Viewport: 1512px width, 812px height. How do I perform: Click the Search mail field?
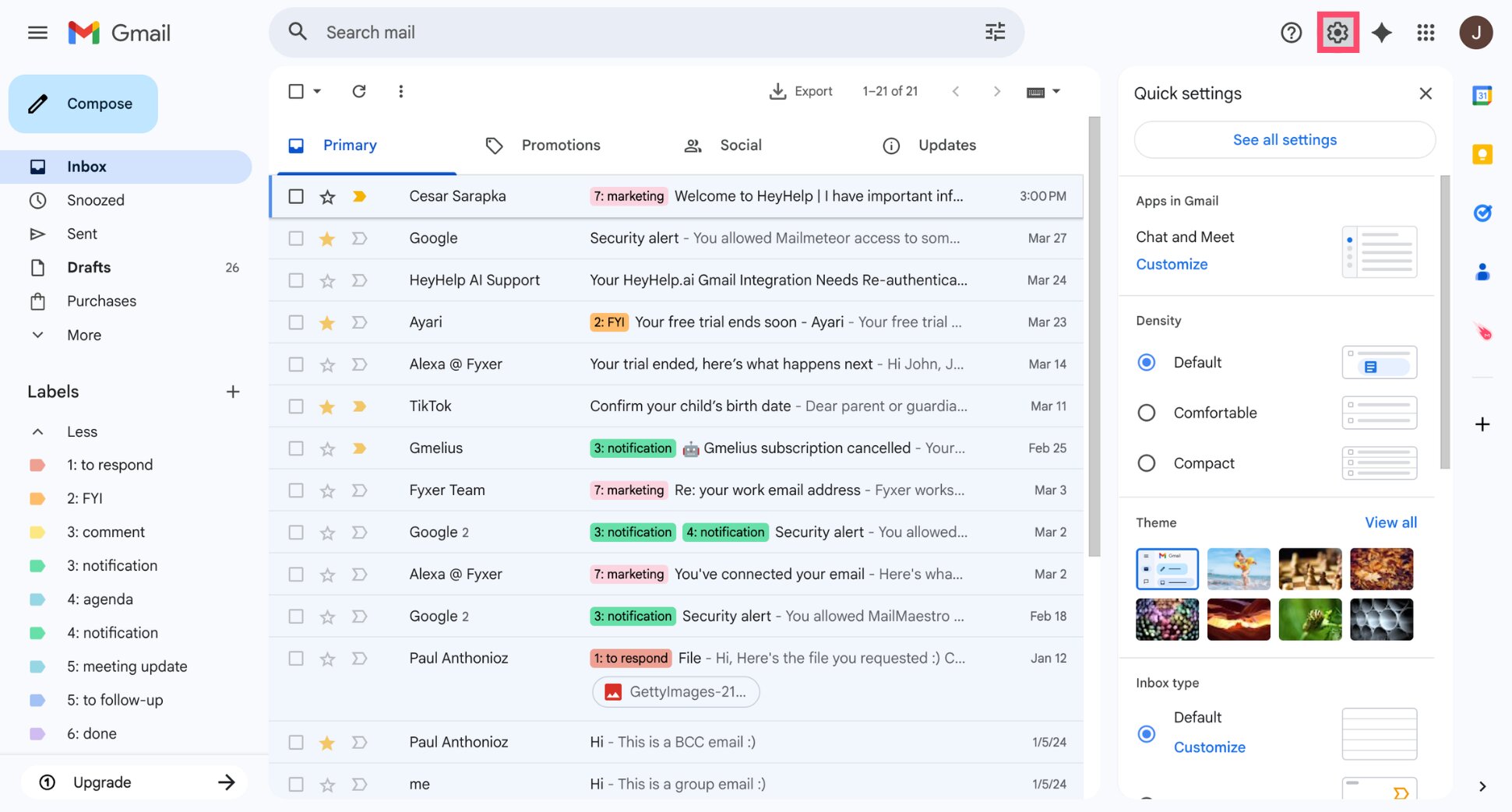coord(647,33)
